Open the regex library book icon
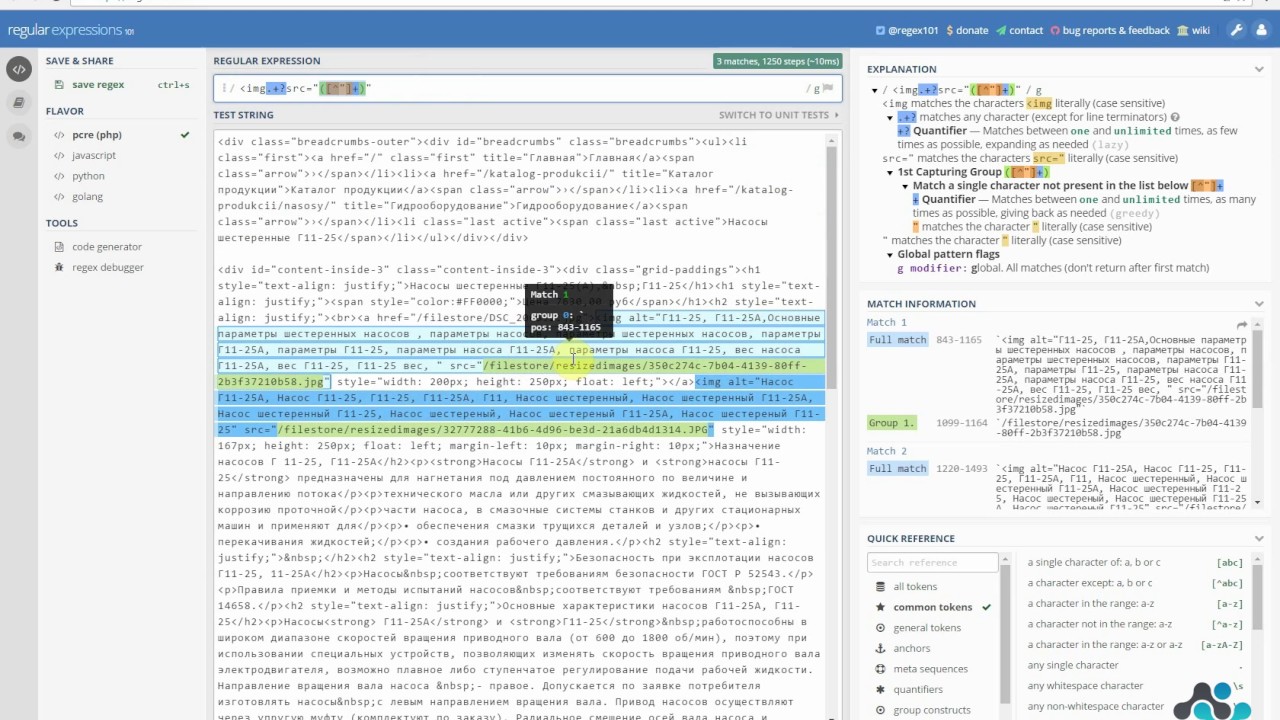Image resolution: width=1280 pixels, height=720 pixels. pyautogui.click(x=18, y=102)
